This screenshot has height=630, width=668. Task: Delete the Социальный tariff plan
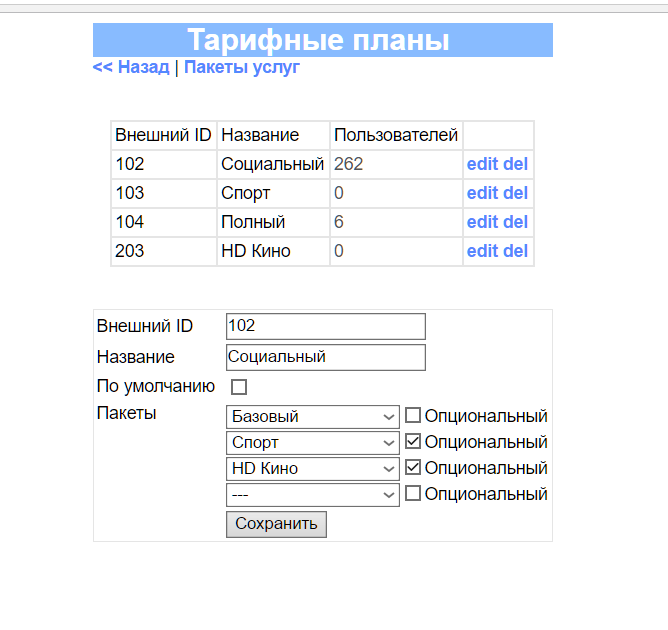[516, 164]
